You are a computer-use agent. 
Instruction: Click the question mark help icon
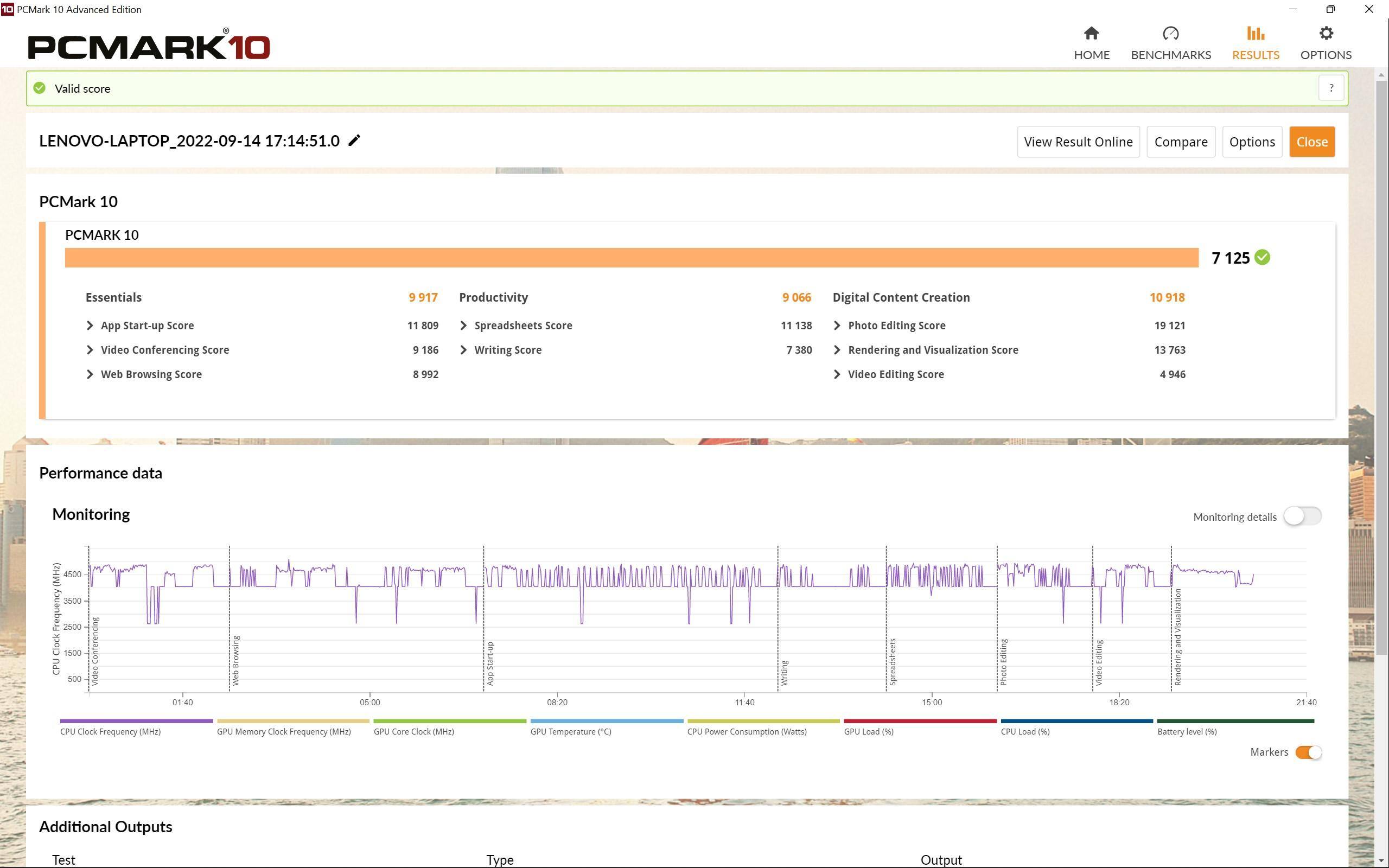tap(1331, 88)
